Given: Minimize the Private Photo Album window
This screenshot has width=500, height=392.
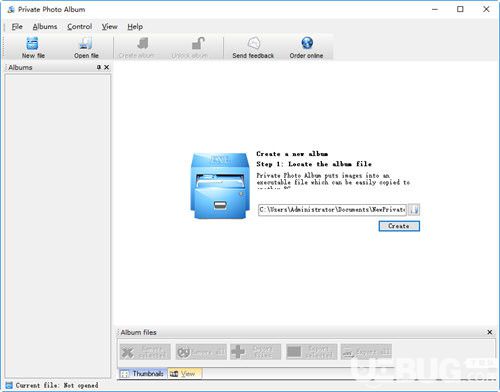Looking at the screenshot, I should (x=435, y=9).
